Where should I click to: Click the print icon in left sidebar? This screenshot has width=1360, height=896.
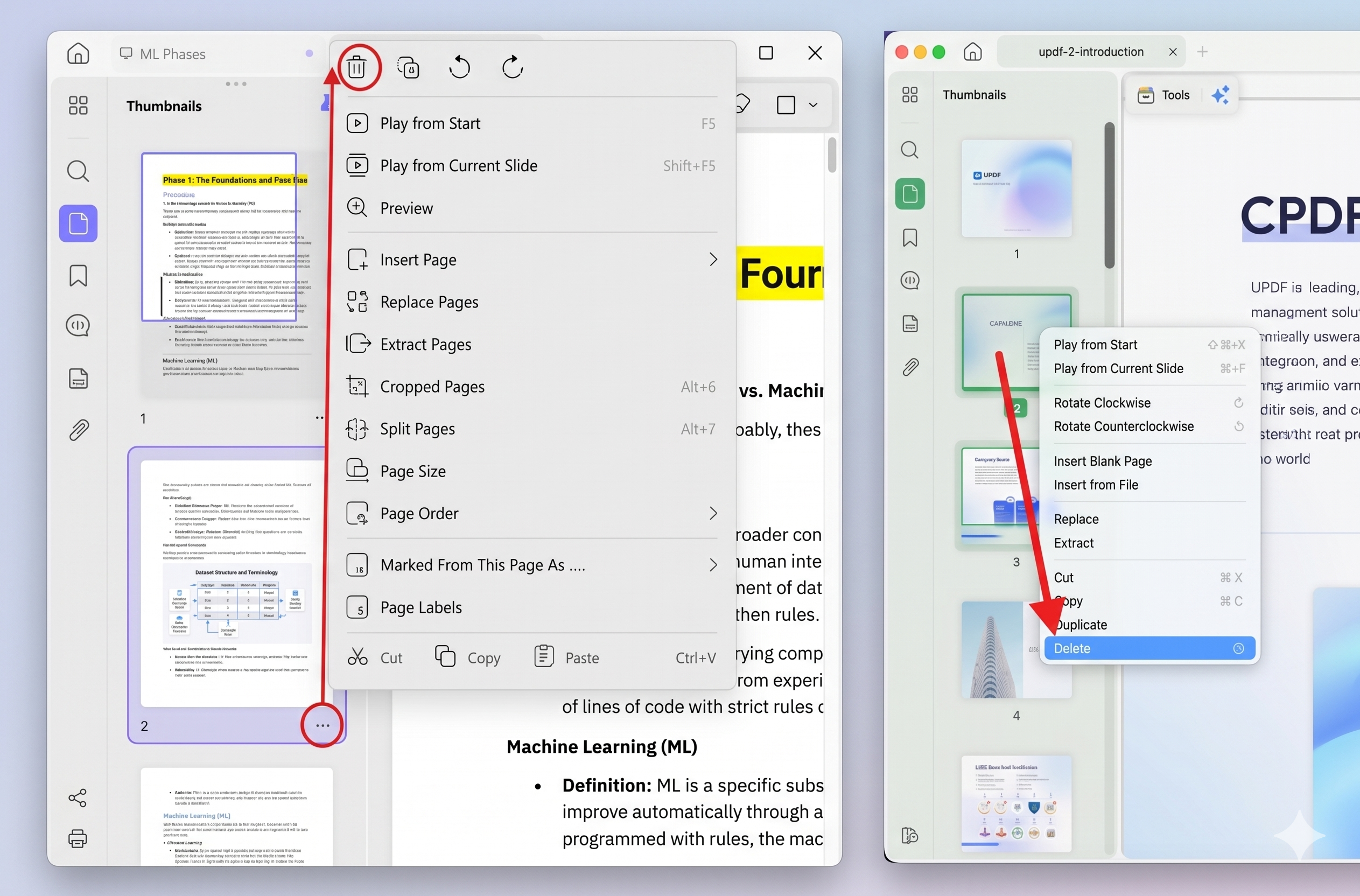(x=77, y=838)
